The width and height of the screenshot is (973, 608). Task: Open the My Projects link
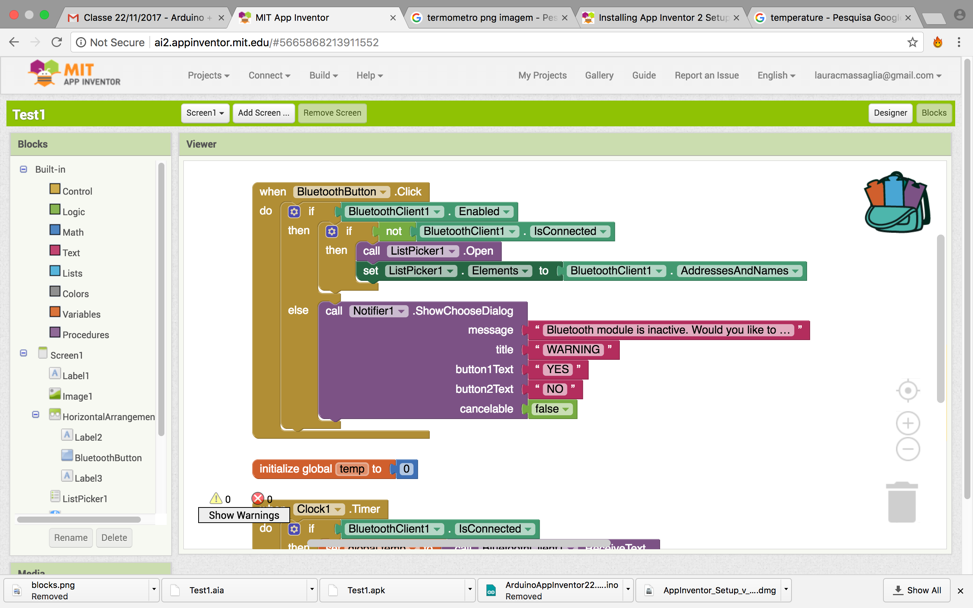(x=542, y=75)
